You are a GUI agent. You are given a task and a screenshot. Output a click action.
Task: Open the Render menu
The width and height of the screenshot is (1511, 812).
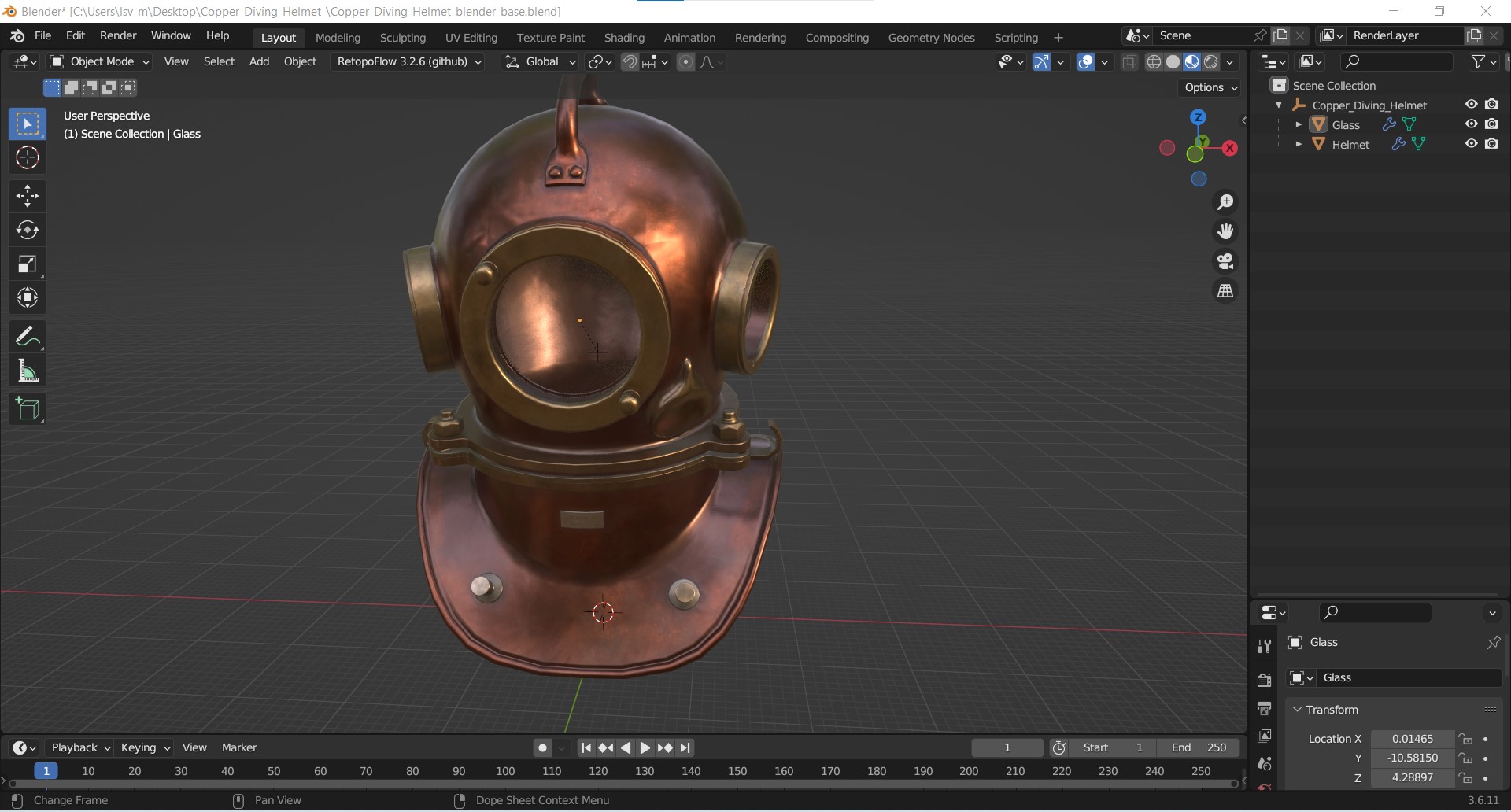coord(118,35)
